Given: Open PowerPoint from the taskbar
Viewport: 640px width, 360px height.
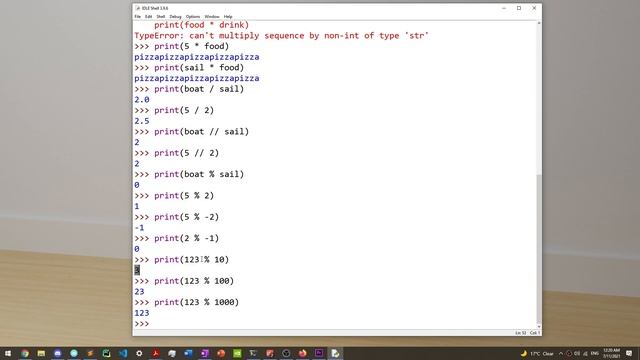Looking at the screenshot, I should (221, 353).
